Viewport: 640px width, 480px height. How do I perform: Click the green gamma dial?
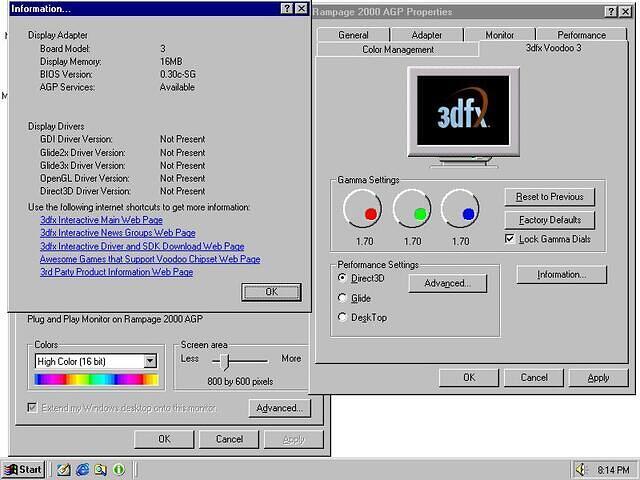(412, 210)
